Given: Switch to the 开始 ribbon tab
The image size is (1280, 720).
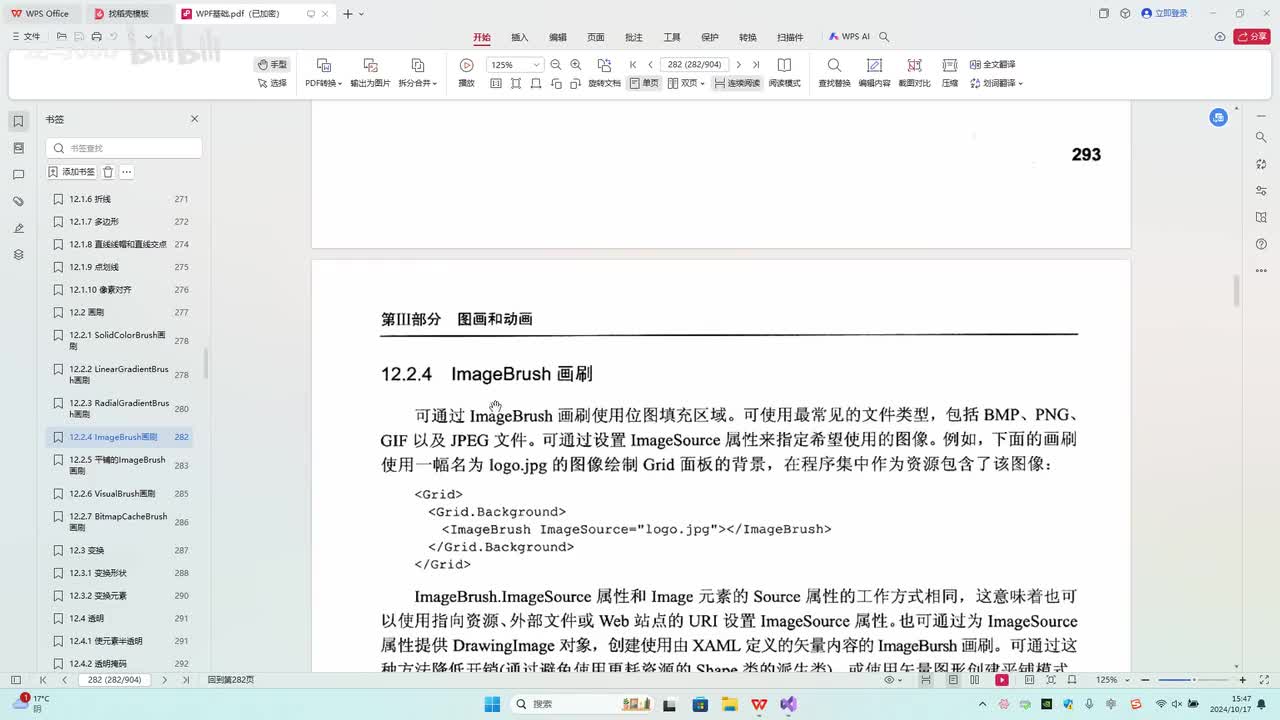Looking at the screenshot, I should tap(482, 37).
